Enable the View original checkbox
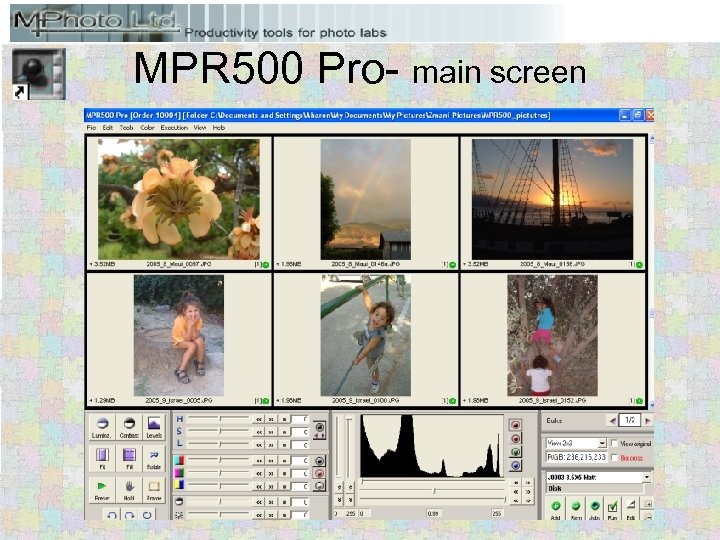The image size is (720, 540). 614,443
